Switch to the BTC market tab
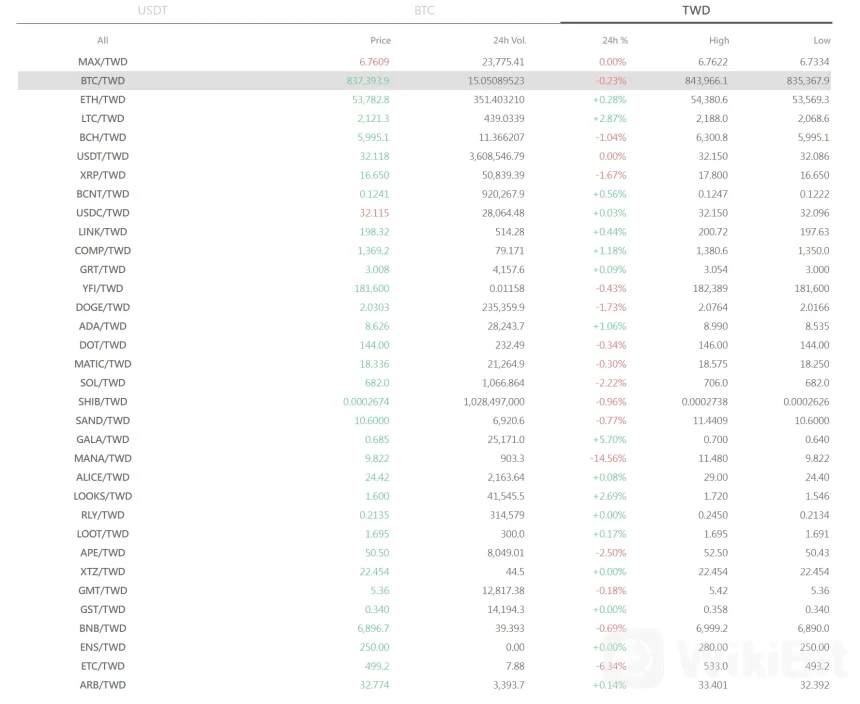 pyautogui.click(x=424, y=11)
